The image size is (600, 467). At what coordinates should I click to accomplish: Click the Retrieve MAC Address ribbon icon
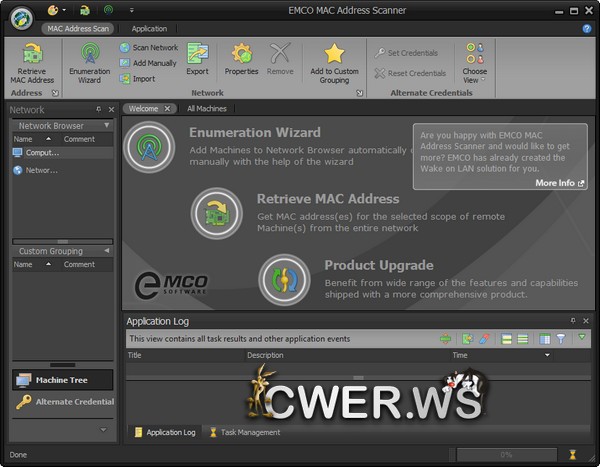(32, 55)
